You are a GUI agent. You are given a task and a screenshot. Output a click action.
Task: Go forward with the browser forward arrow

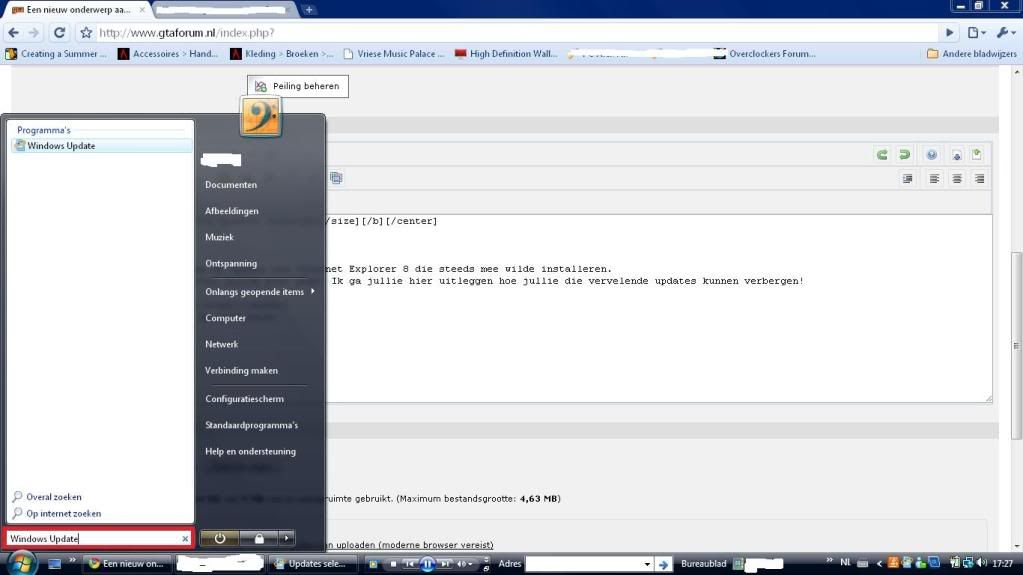(x=34, y=33)
